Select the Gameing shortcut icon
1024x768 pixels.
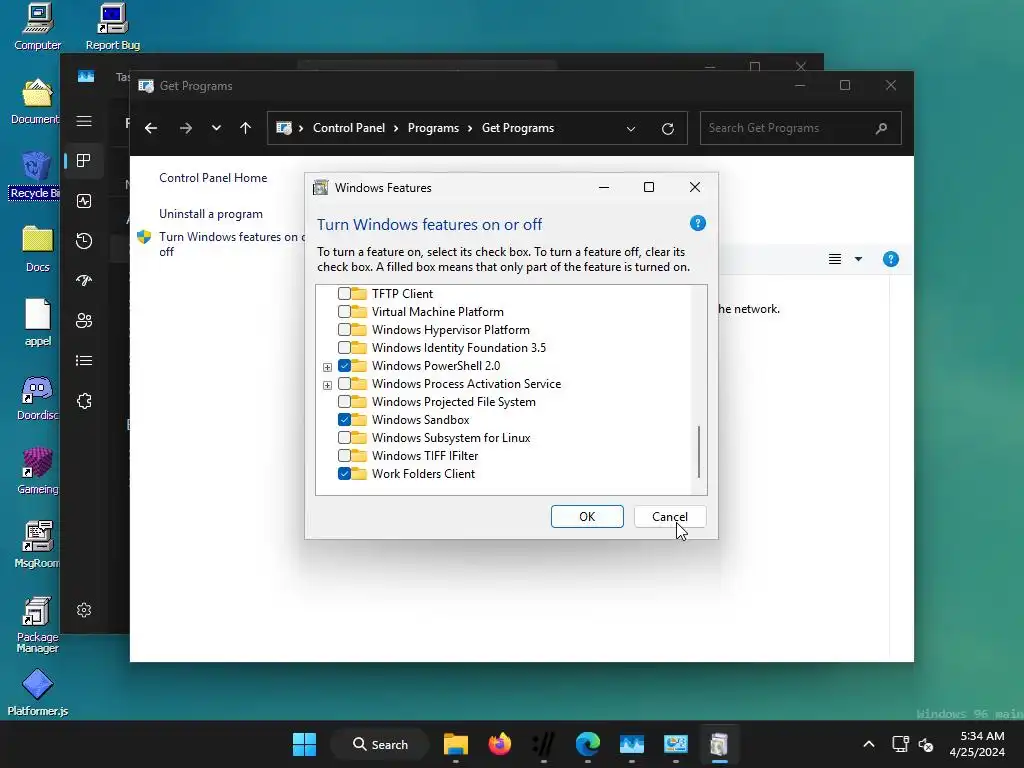coord(37,471)
